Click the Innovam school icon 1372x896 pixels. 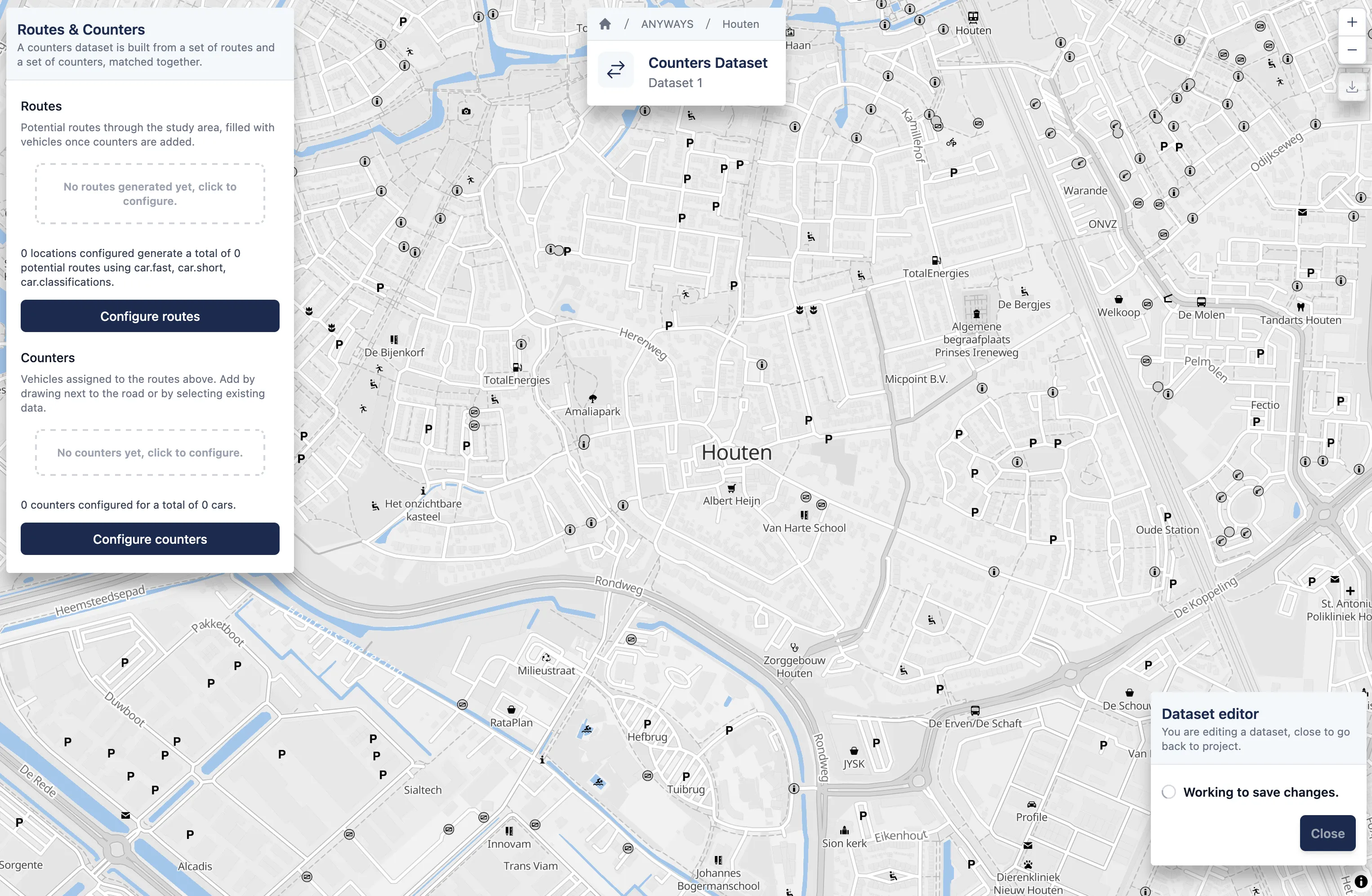tap(509, 831)
